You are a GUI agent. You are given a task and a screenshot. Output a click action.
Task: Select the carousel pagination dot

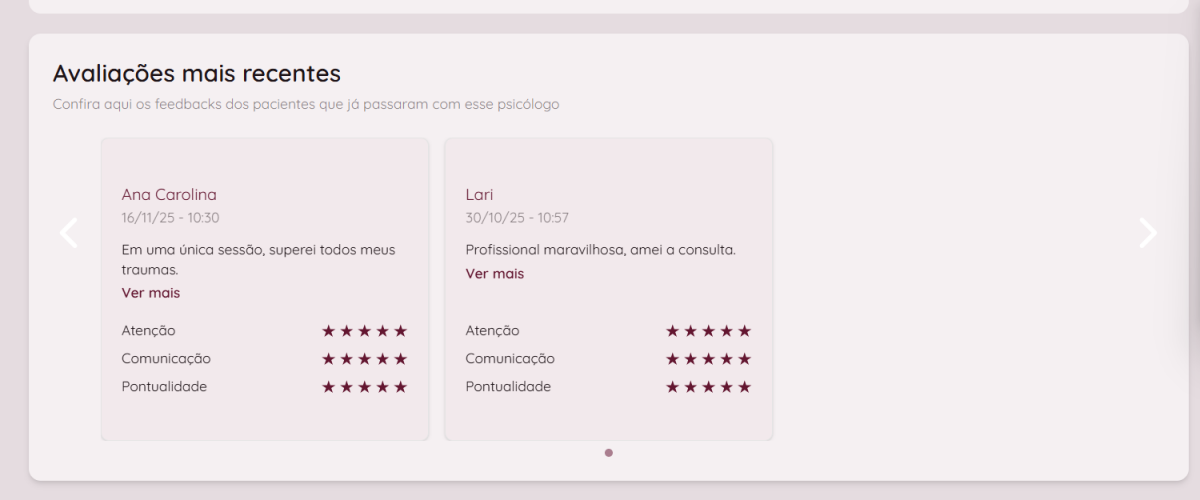pyautogui.click(x=609, y=453)
